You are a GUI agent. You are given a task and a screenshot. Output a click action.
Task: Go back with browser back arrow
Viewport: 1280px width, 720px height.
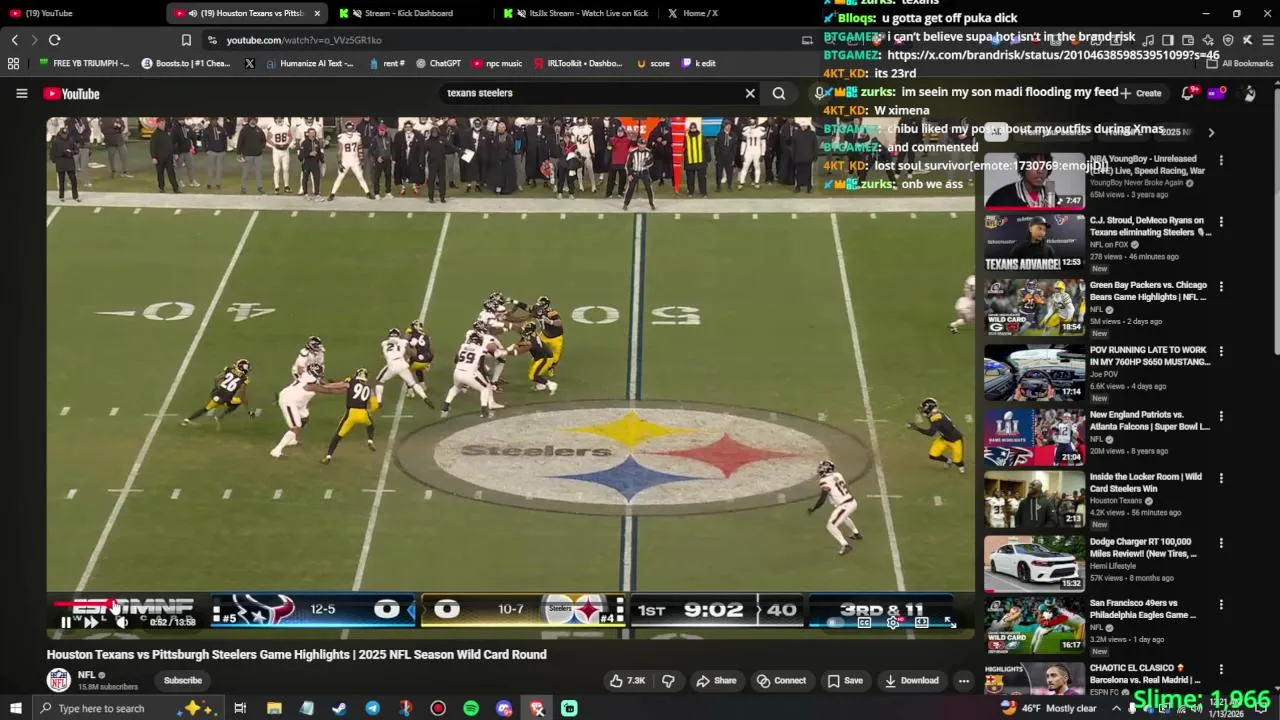click(x=14, y=40)
